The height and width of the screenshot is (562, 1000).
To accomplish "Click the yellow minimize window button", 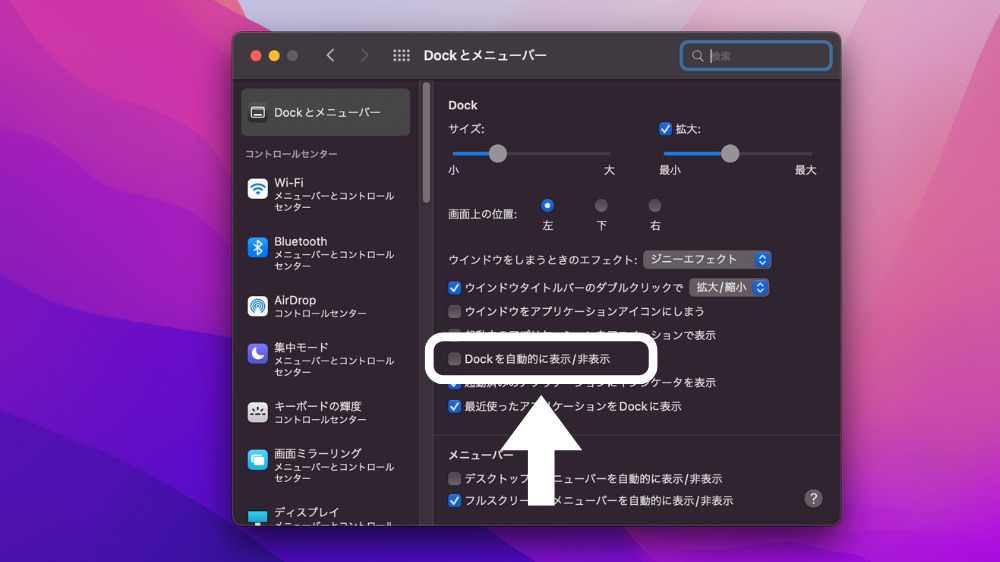I will [x=274, y=55].
